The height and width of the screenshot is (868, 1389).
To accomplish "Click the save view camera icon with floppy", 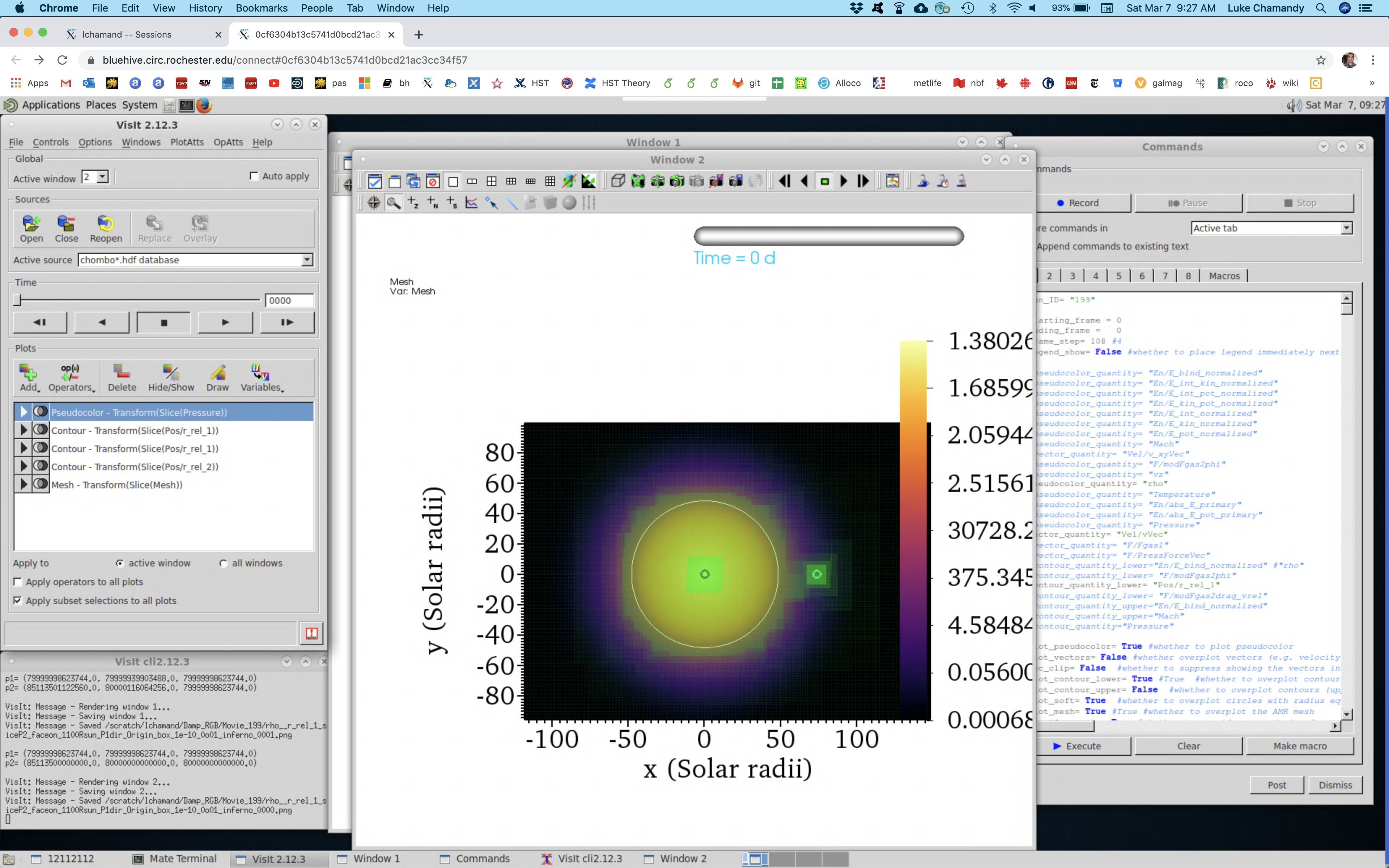I will 735,182.
